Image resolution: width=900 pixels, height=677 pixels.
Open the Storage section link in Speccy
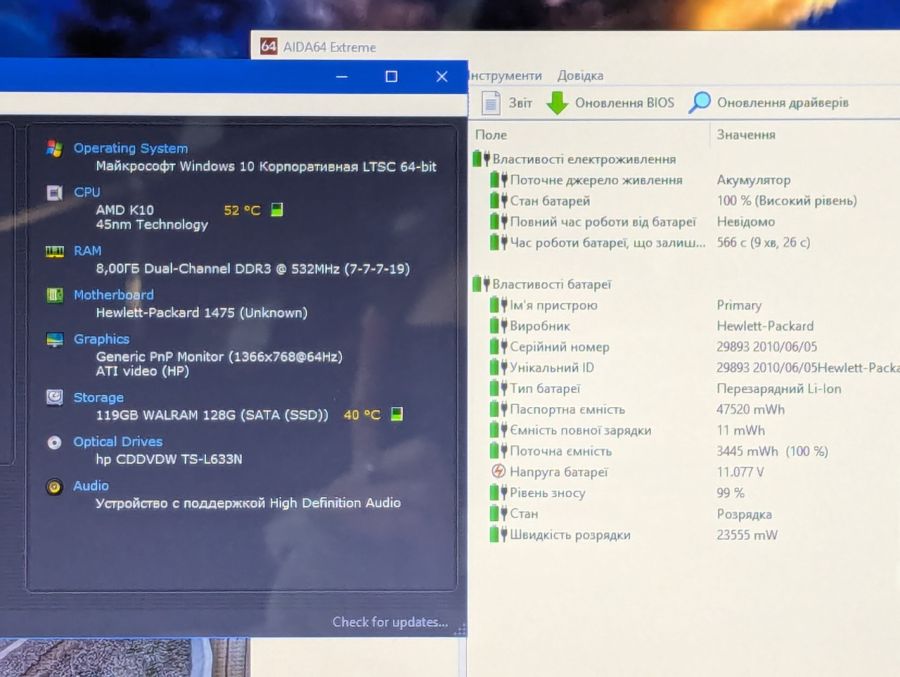[x=98, y=397]
